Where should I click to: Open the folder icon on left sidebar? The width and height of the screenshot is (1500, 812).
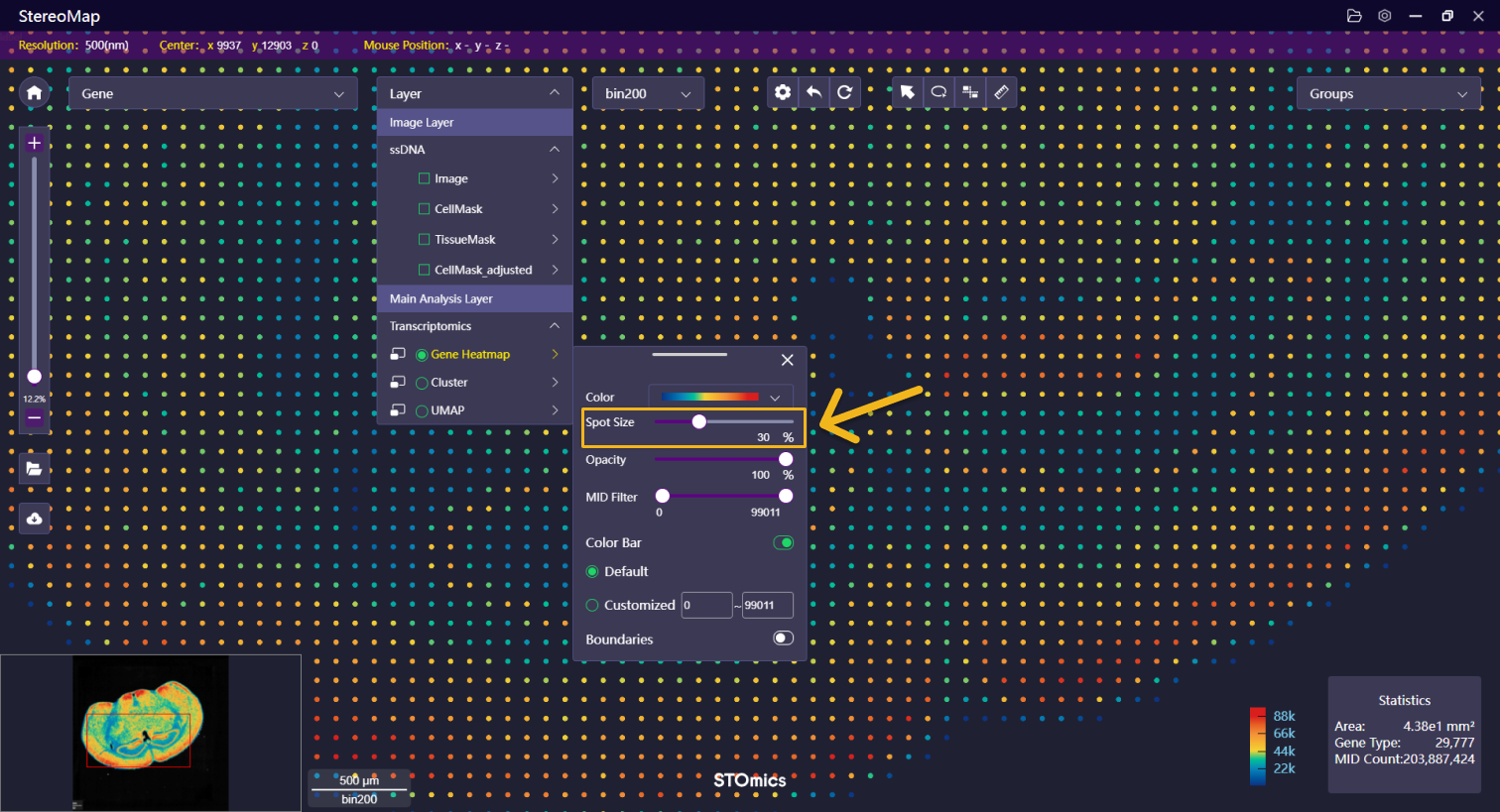tap(35, 469)
